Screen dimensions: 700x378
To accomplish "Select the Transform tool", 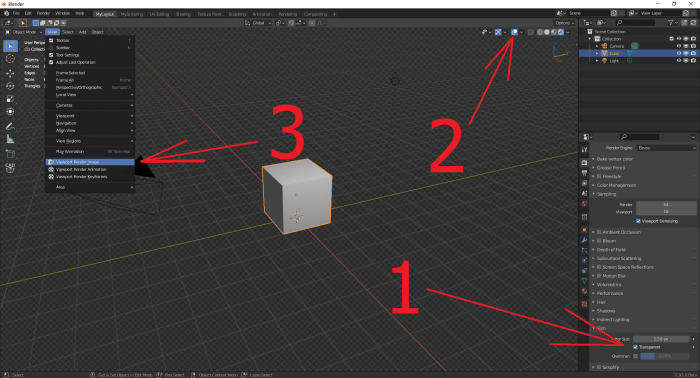I will [10, 112].
